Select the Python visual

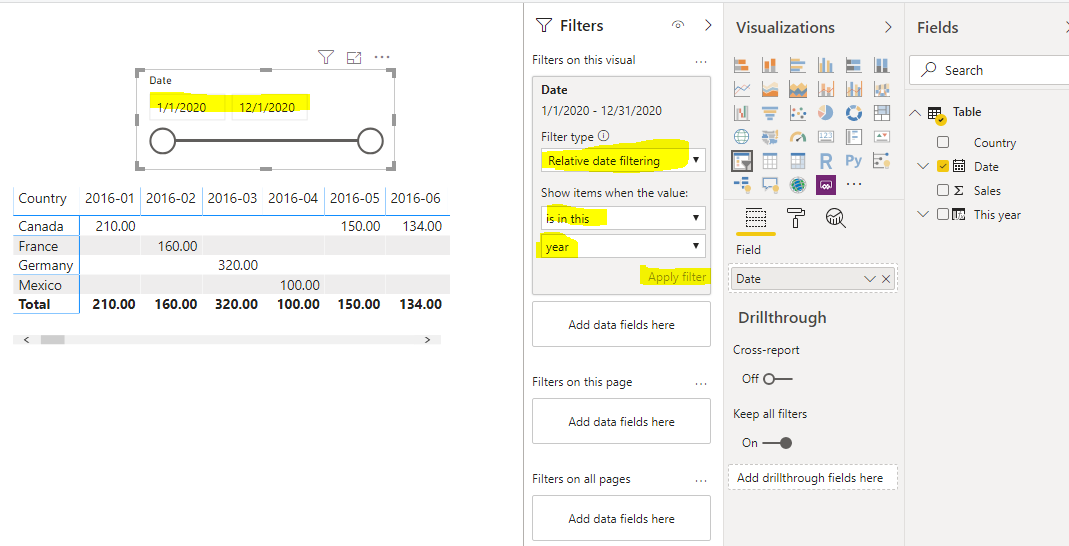(854, 161)
